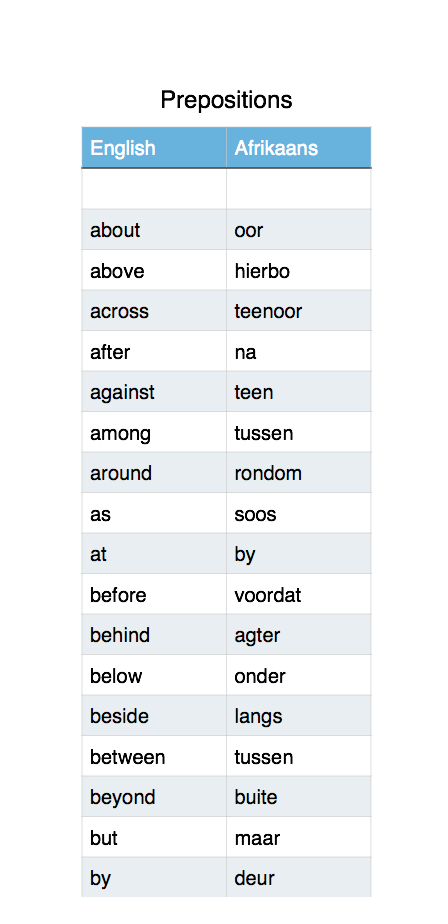Select the English cell 'at'

pyautogui.click(x=154, y=554)
